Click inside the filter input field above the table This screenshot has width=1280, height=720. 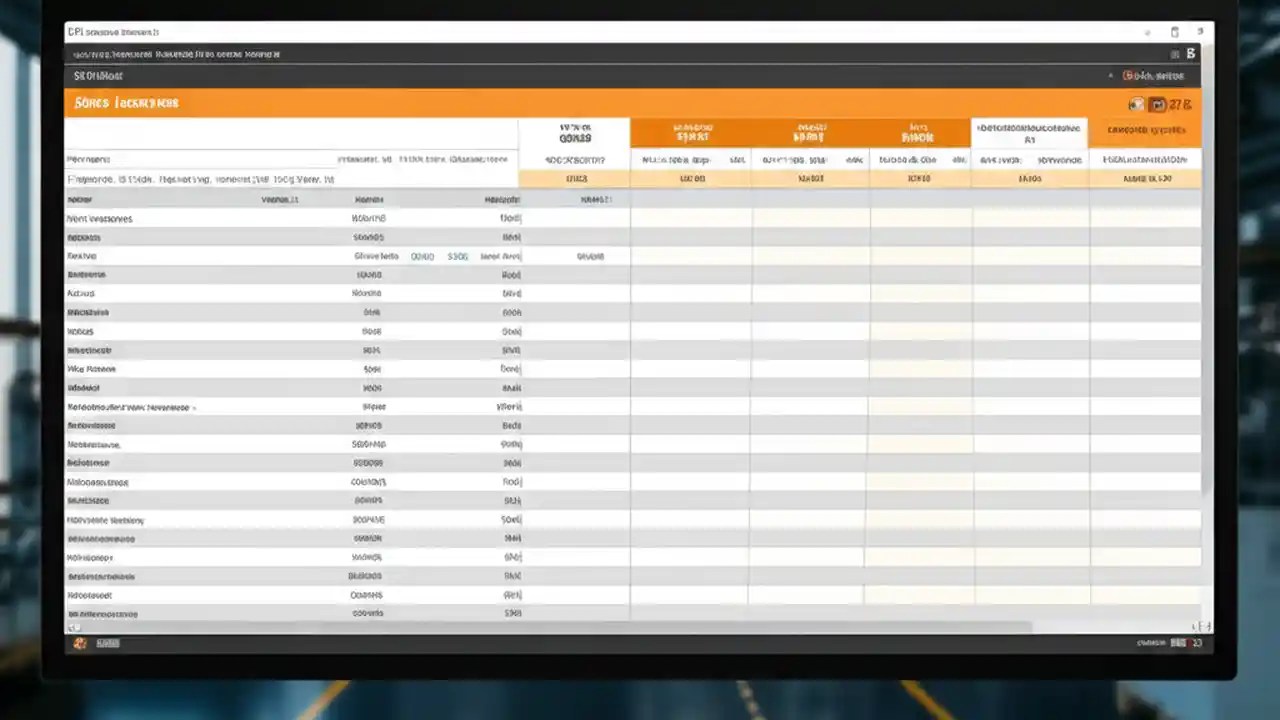pos(290,179)
